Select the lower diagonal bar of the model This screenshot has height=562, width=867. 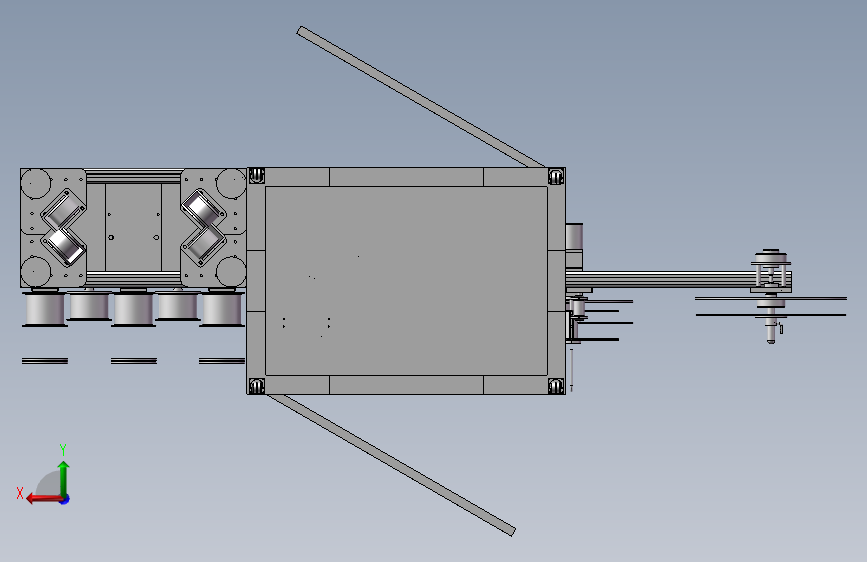(391, 465)
